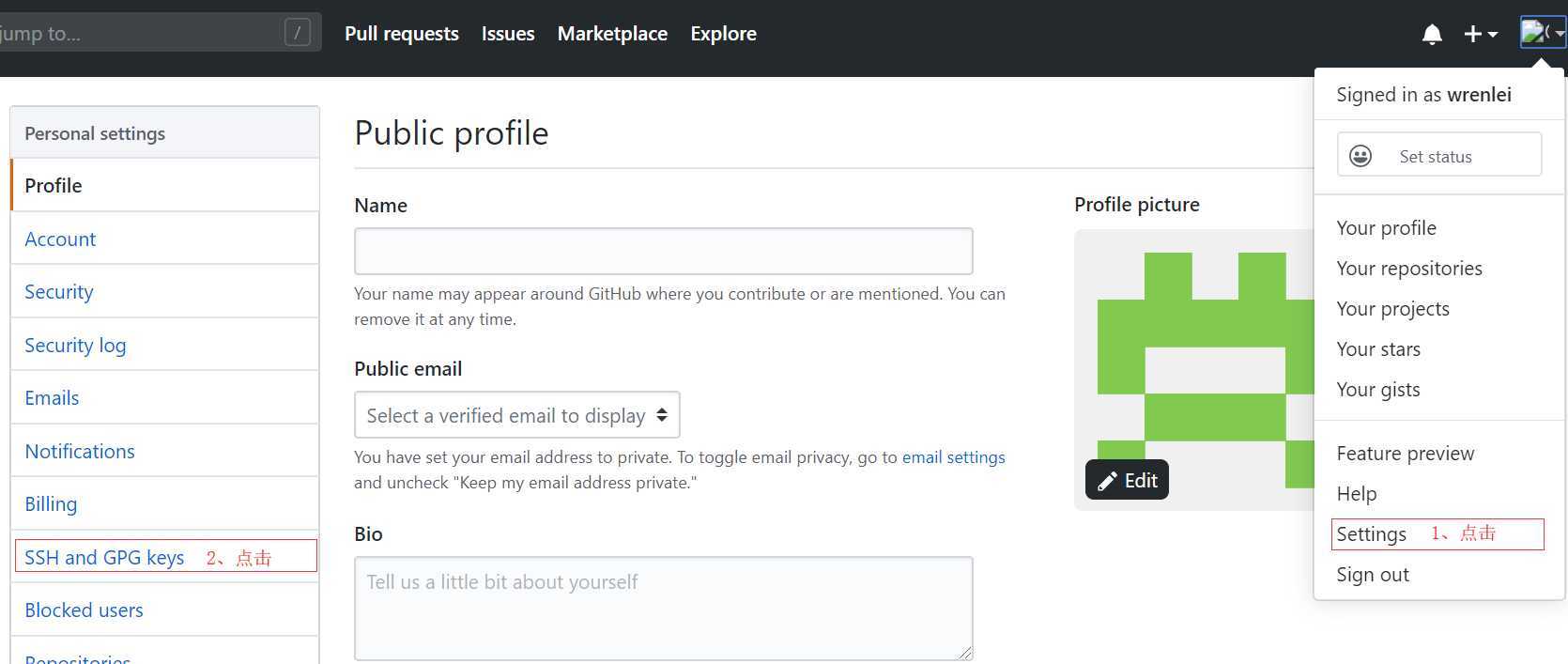This screenshot has width=1568, height=664.
Task: Open Your profile from user menu
Action: 1386,228
